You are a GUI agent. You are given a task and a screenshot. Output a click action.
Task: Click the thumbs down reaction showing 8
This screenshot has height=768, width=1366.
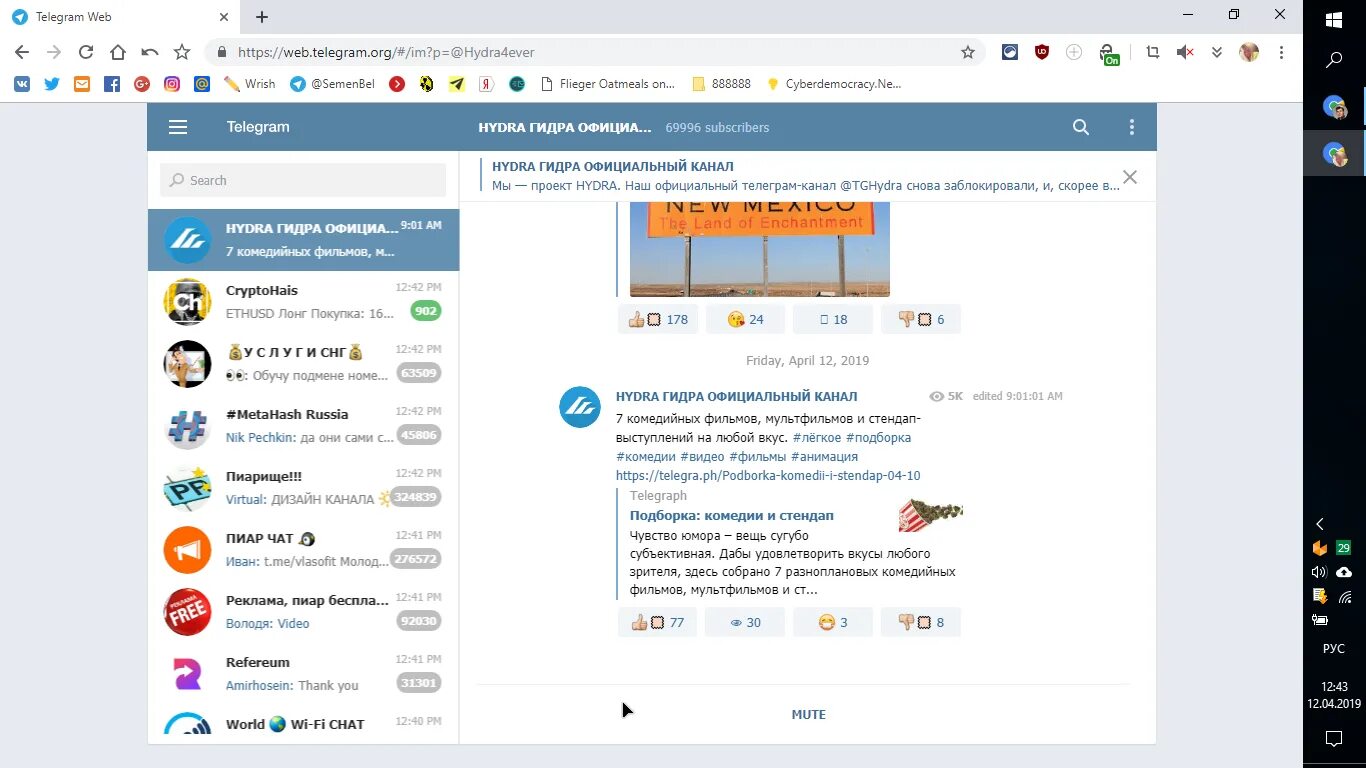pos(920,622)
